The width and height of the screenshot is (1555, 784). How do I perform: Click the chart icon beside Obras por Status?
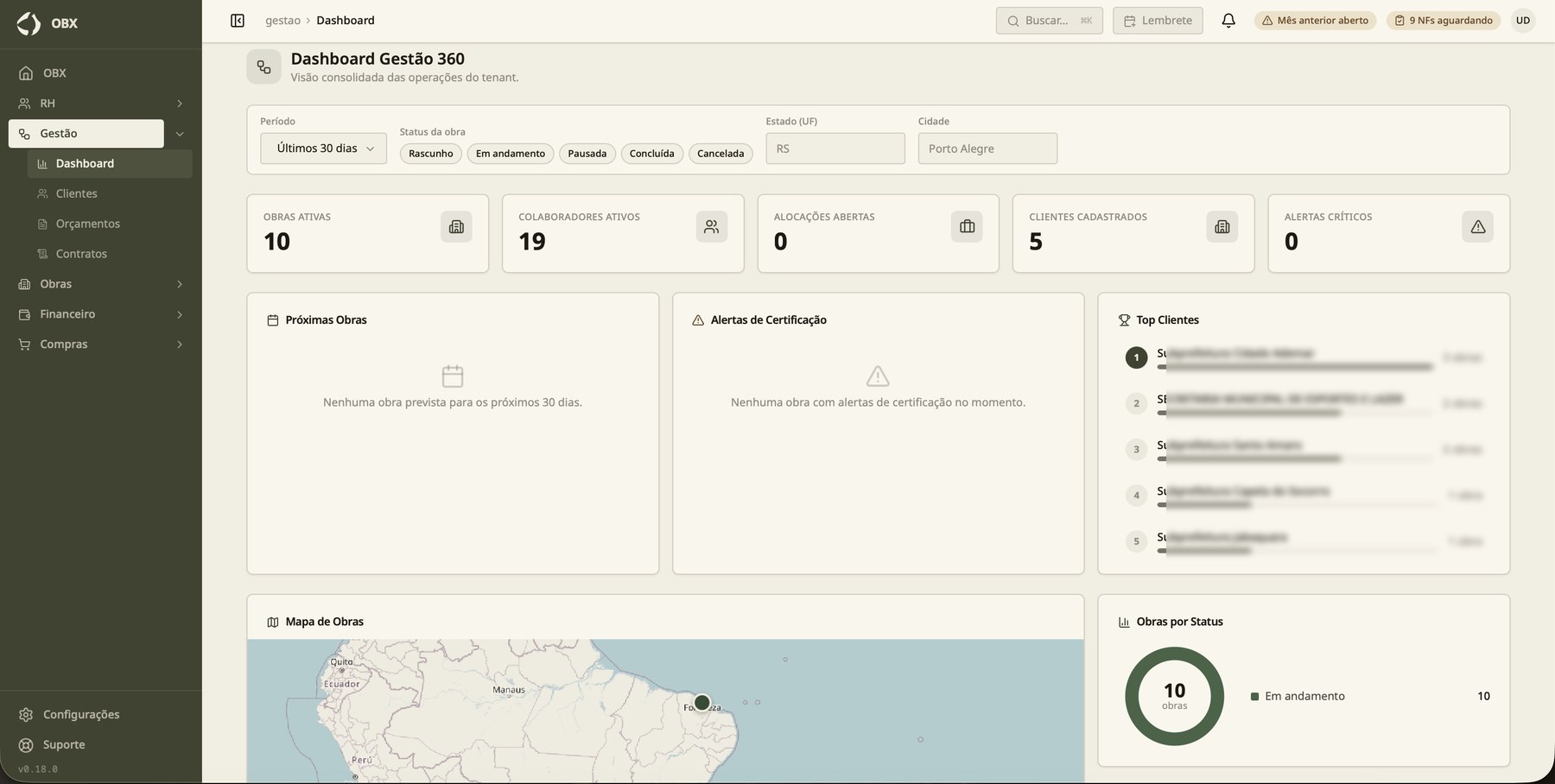coord(1124,622)
